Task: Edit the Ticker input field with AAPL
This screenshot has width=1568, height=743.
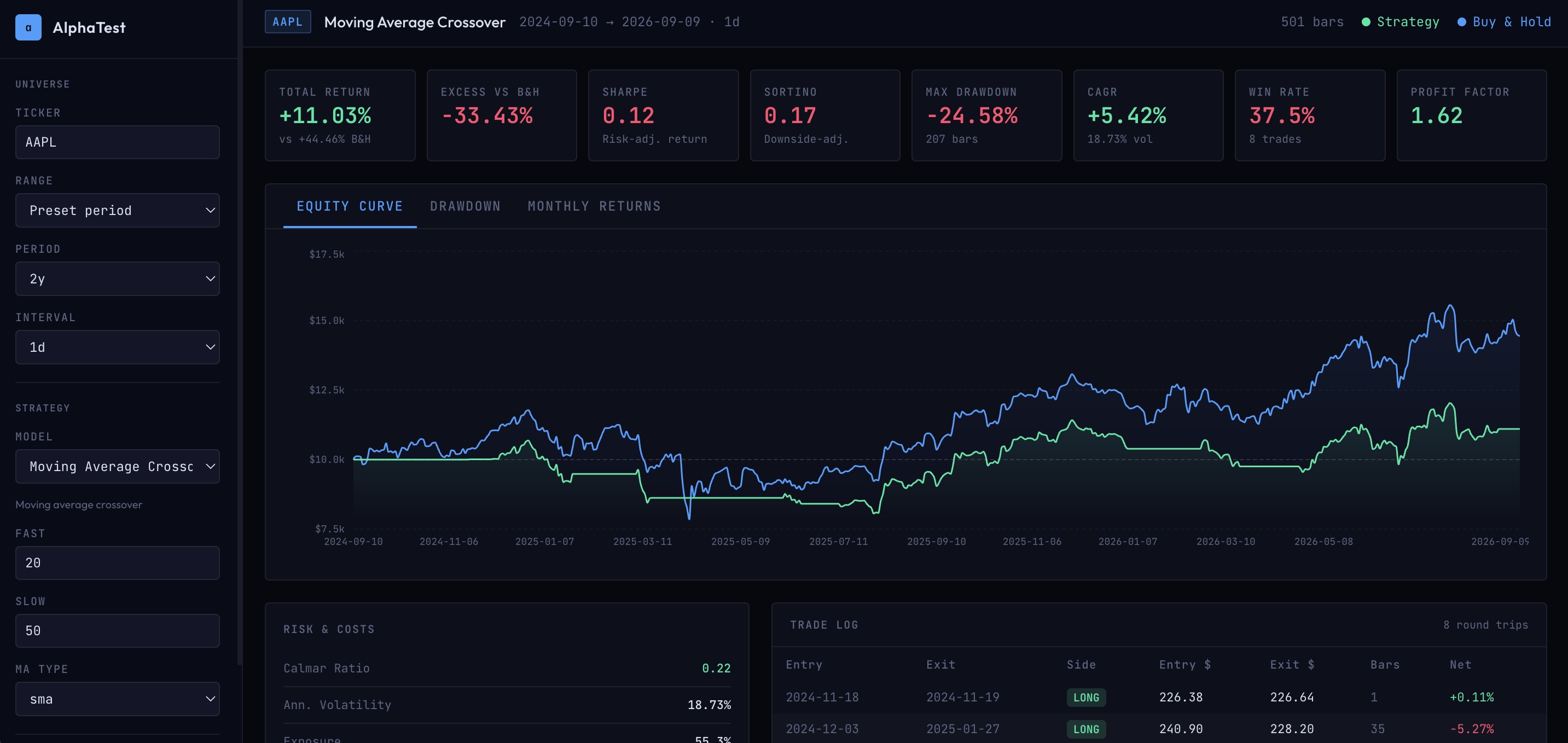Action: [118, 142]
